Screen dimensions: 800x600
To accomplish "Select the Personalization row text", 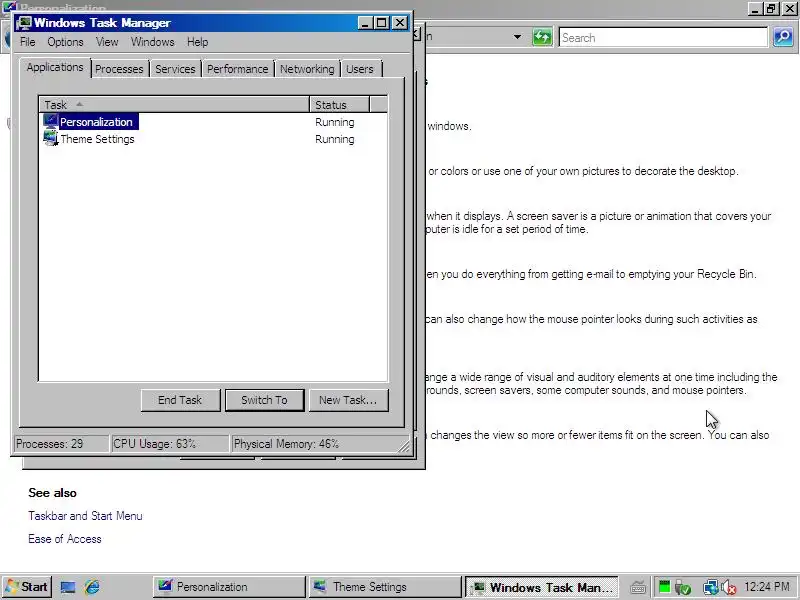I will 96,122.
